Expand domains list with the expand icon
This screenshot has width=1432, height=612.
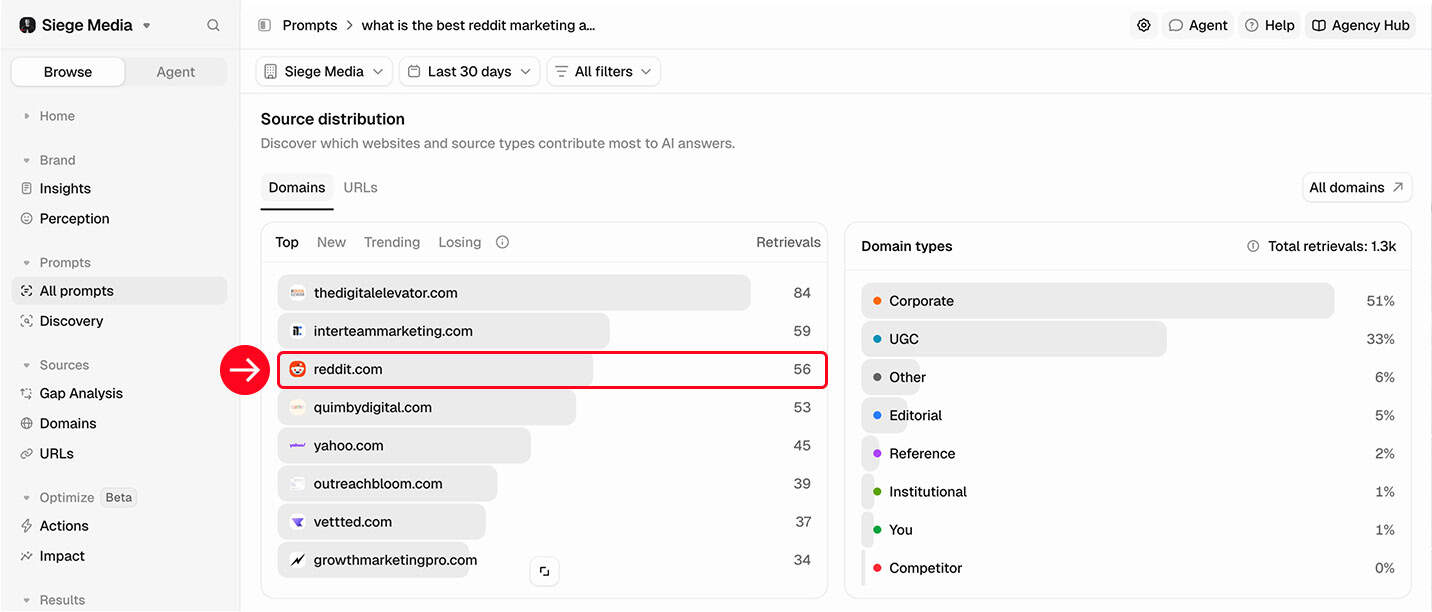click(544, 571)
